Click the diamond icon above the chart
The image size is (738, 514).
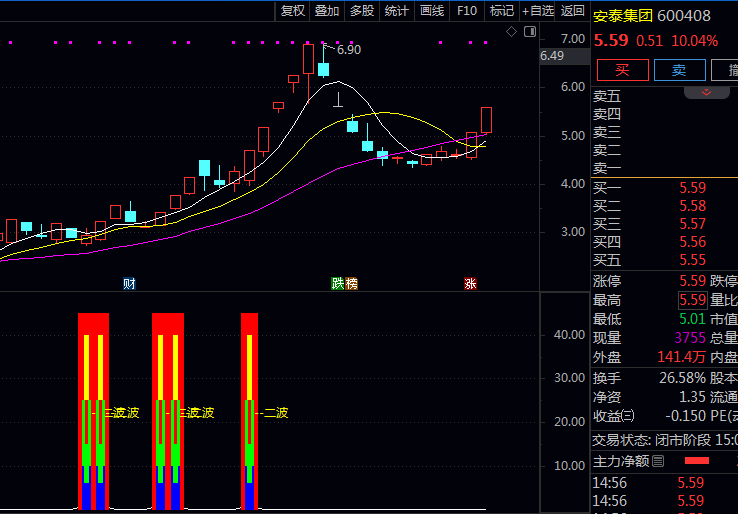pos(511,32)
